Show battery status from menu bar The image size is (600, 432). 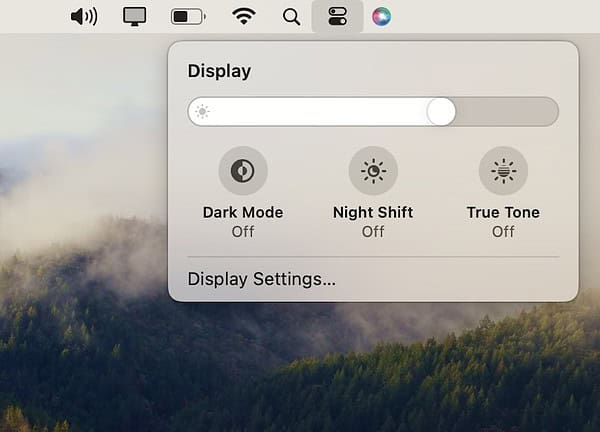(187, 16)
